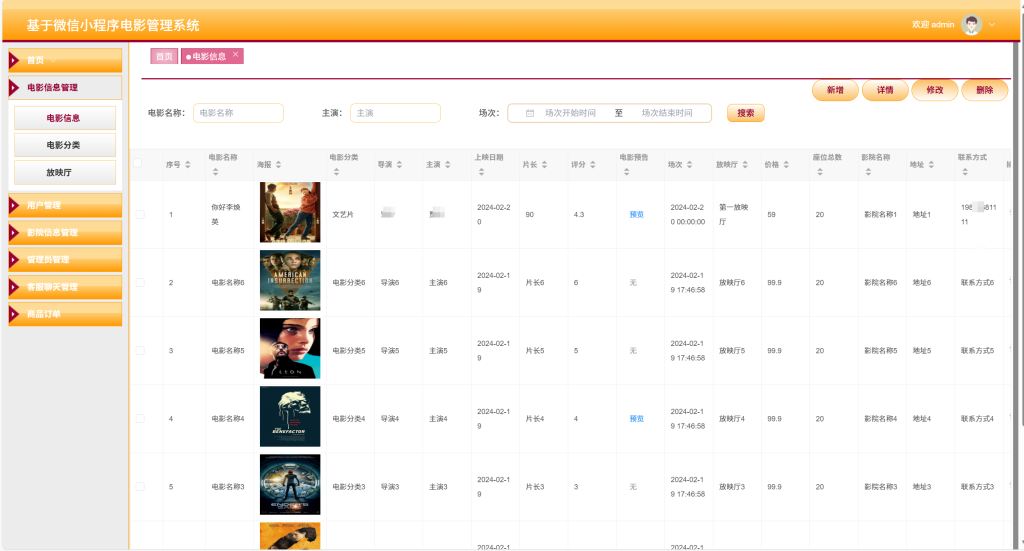Close the 电影信息 tab with its X
This screenshot has width=1024, height=551.
pos(236,54)
